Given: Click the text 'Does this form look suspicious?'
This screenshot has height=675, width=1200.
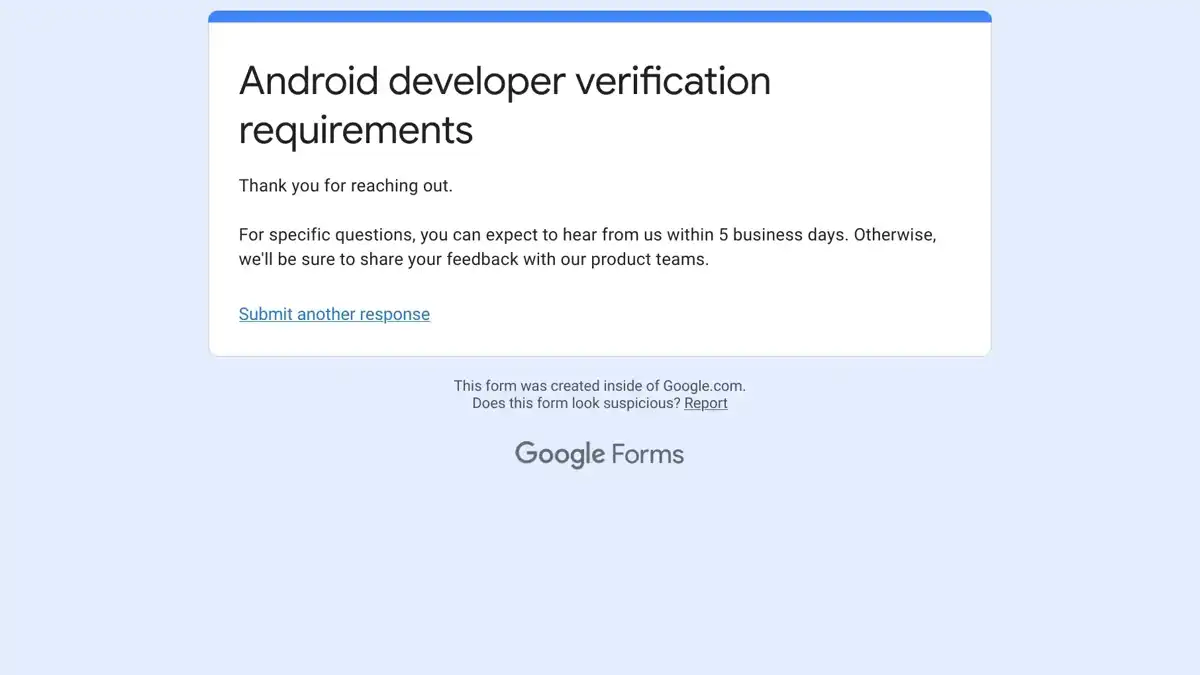Looking at the screenshot, I should [x=576, y=404].
